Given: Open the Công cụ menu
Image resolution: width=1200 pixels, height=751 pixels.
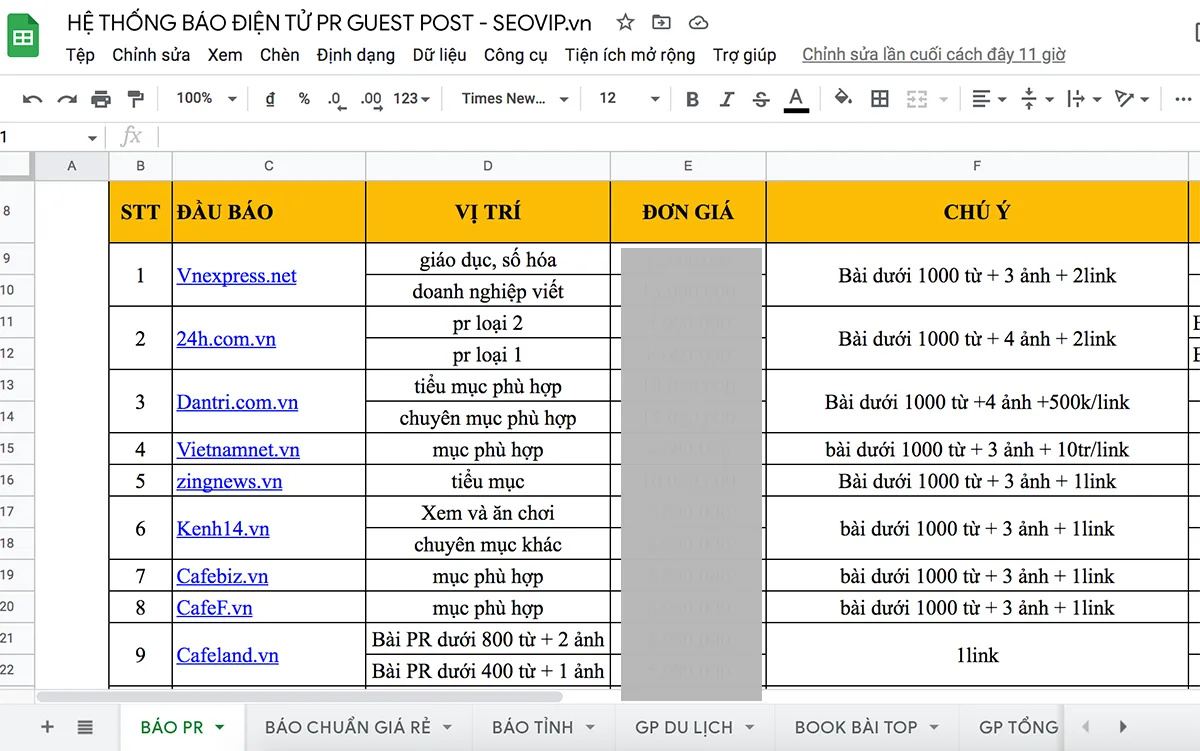Looking at the screenshot, I should tap(516, 55).
